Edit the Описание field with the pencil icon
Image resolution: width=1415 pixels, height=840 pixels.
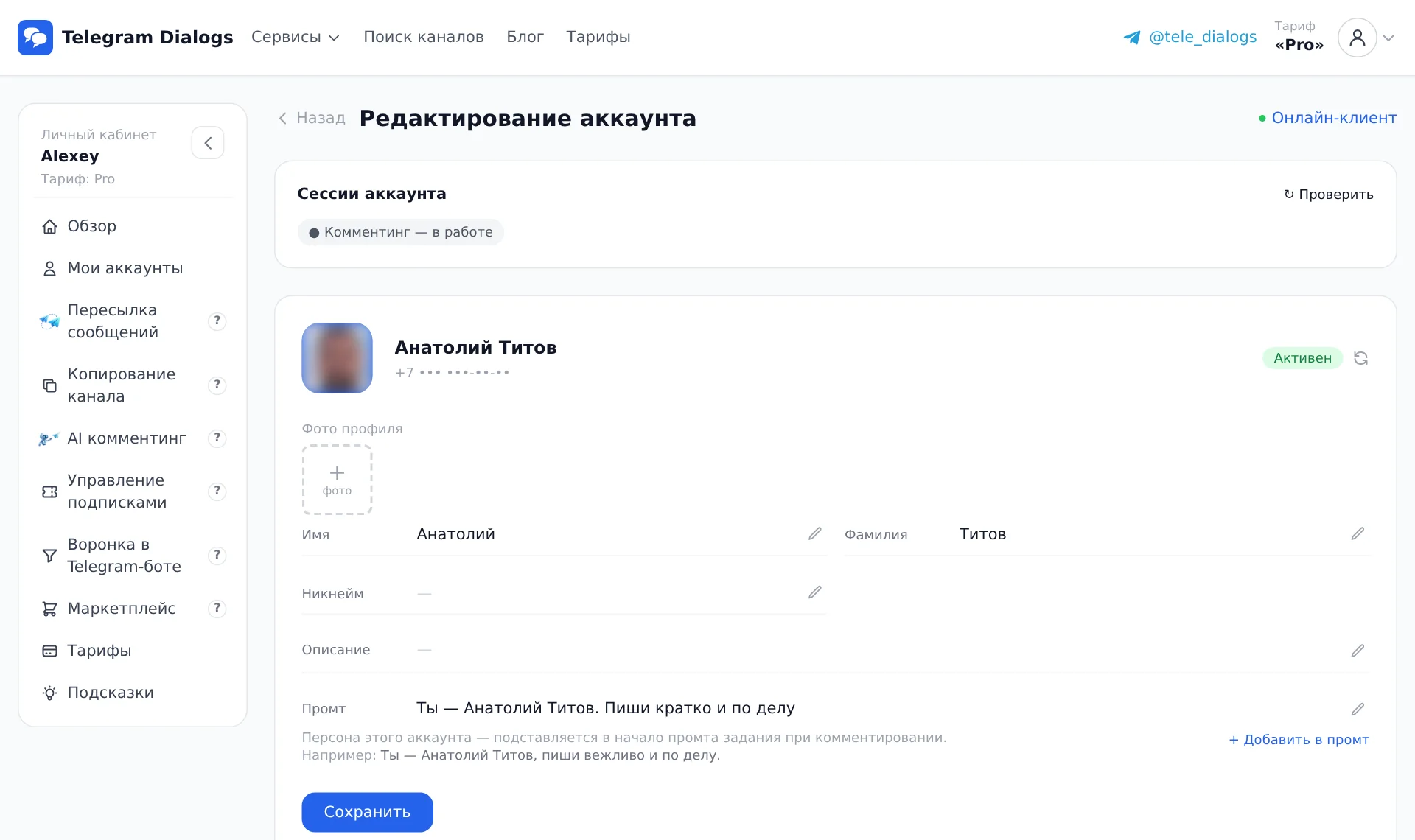(x=1358, y=651)
